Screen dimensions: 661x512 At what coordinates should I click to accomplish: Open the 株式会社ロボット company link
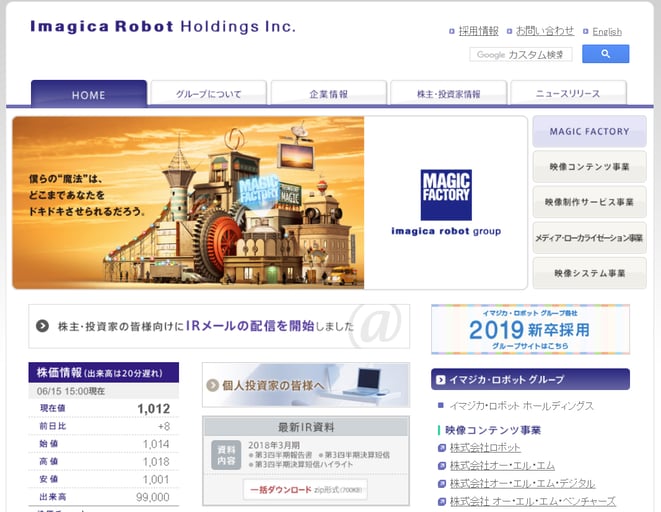pyautogui.click(x=485, y=448)
